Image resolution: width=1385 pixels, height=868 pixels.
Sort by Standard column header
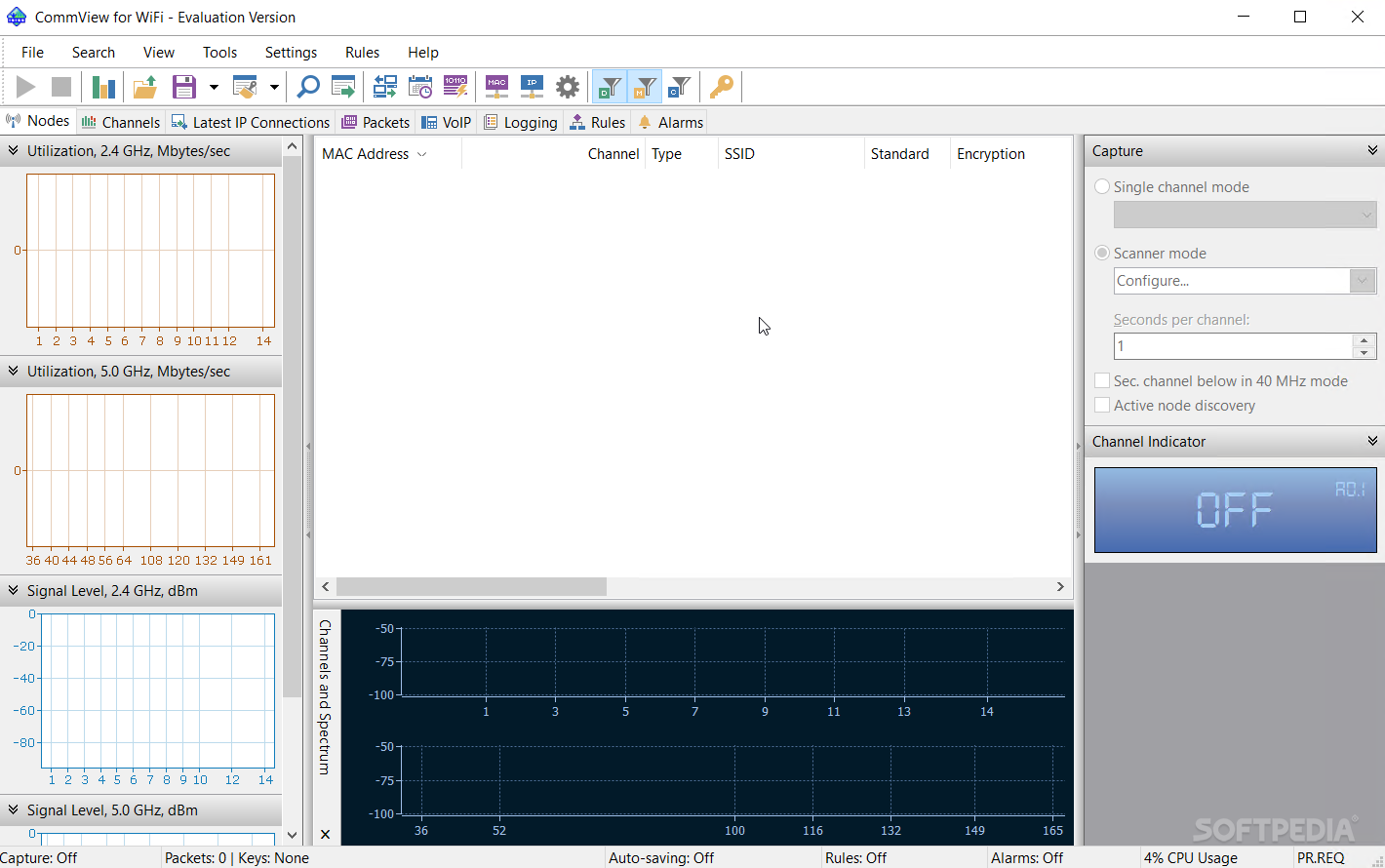pyautogui.click(x=907, y=154)
